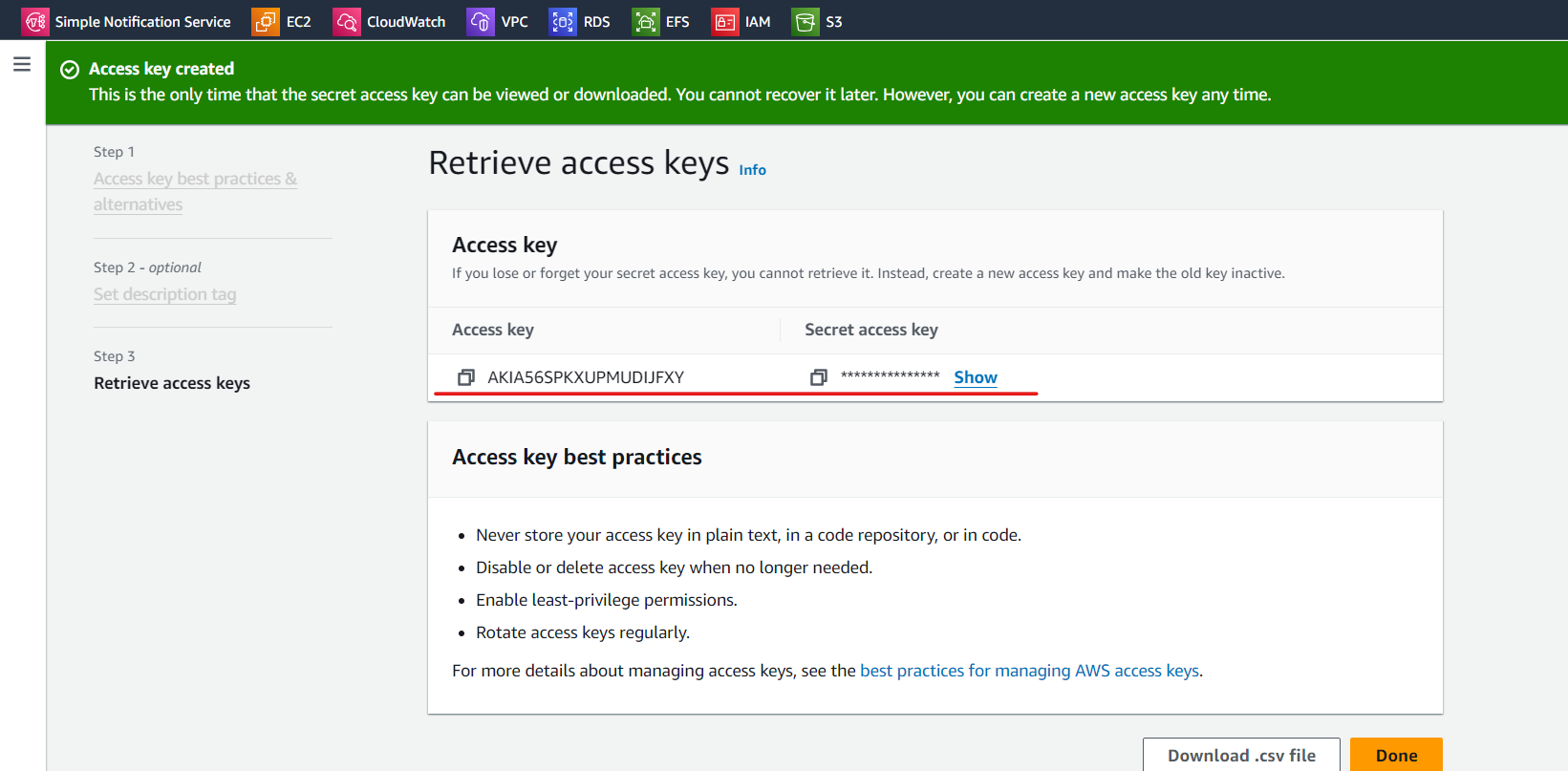Open the Info link beside the heading
1568x771 pixels.
tap(752, 170)
